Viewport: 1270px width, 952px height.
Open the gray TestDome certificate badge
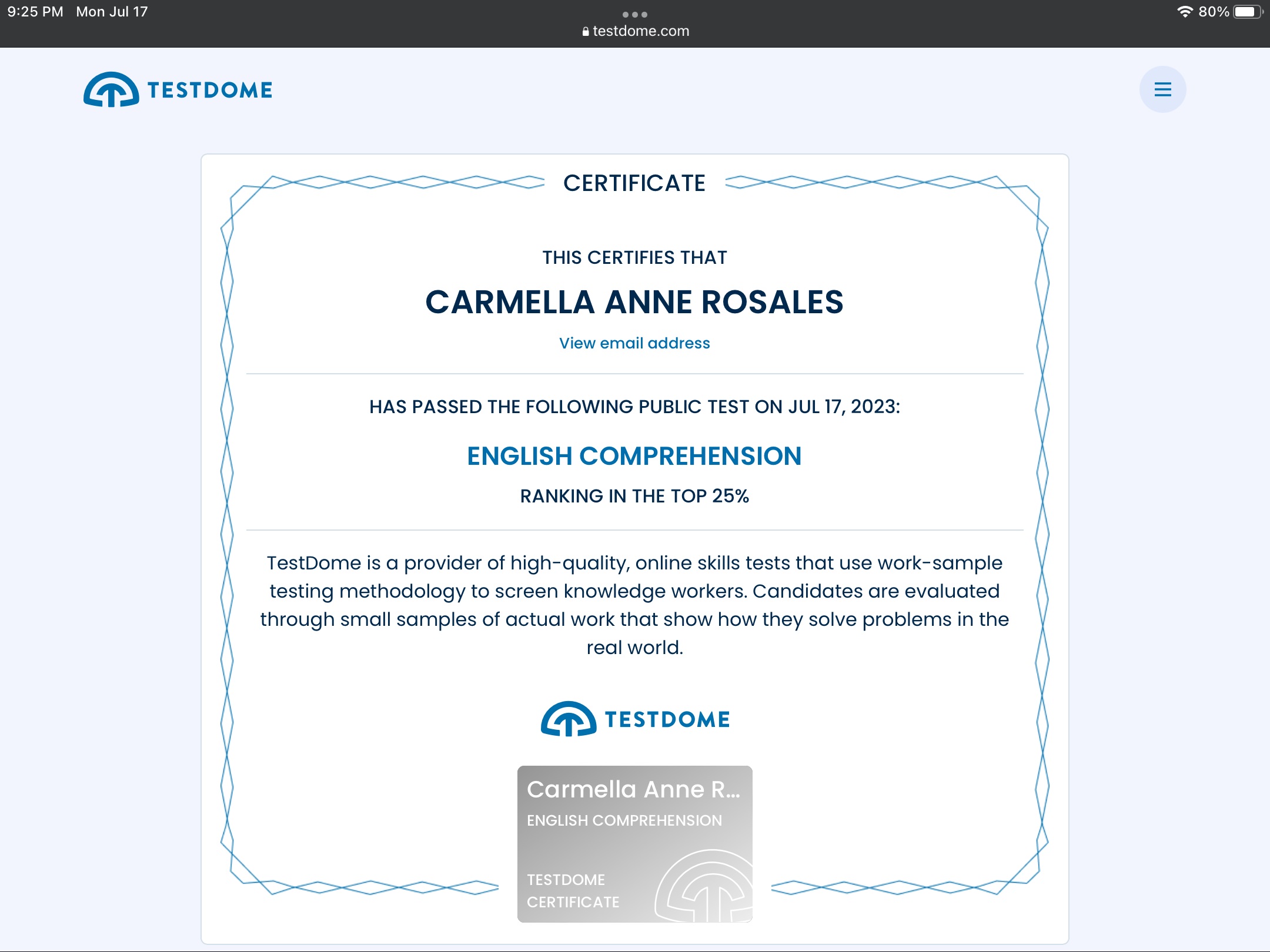(635, 844)
